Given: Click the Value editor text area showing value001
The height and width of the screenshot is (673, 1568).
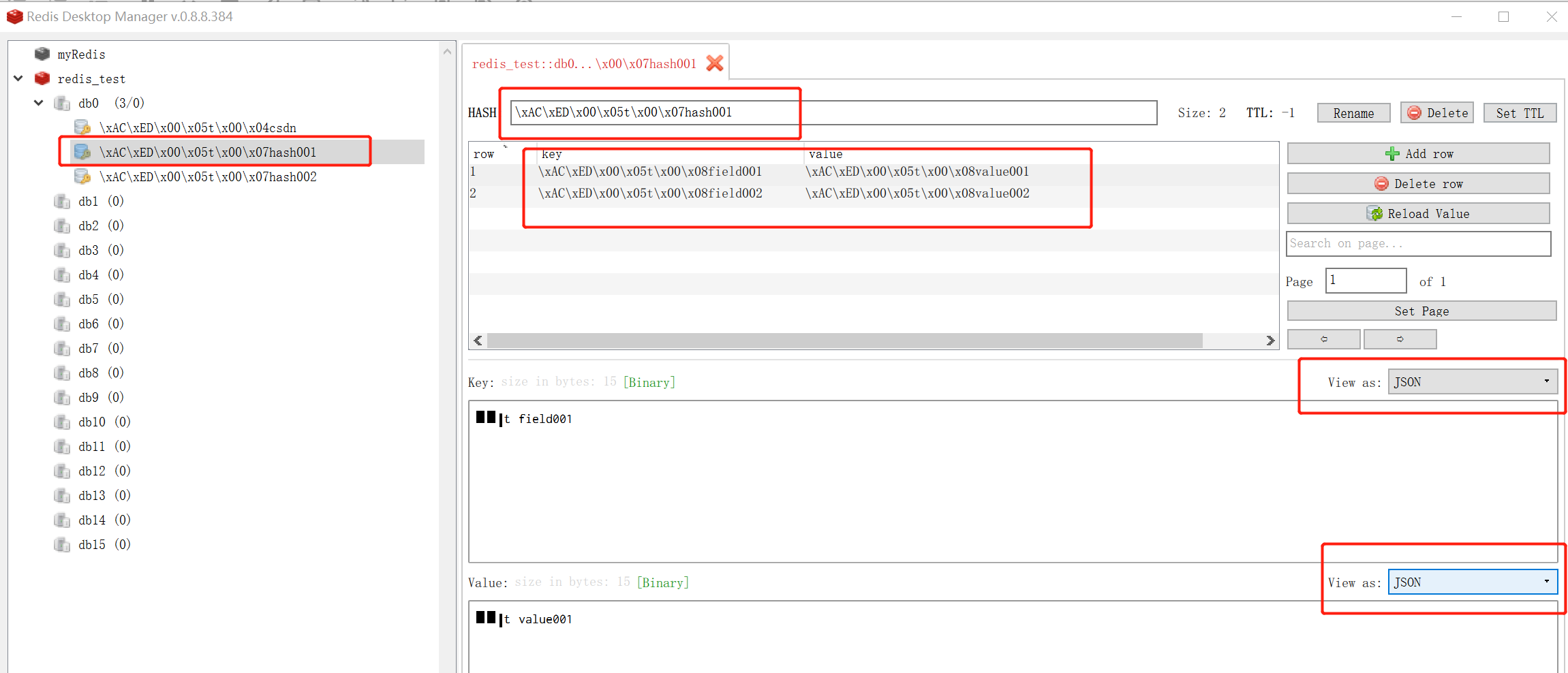Looking at the screenshot, I should pyautogui.click(x=1013, y=637).
